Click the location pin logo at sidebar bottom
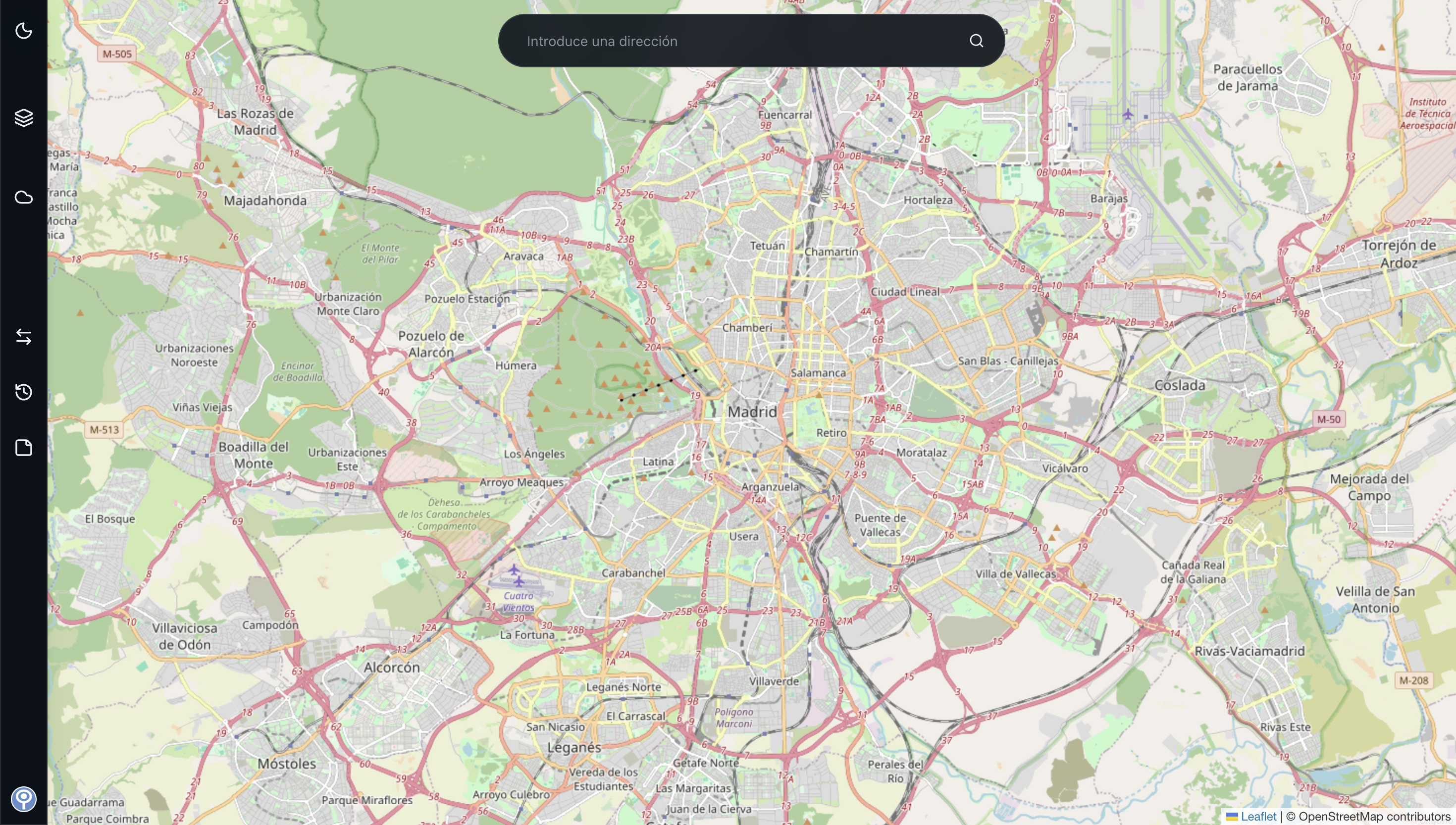 (x=23, y=799)
